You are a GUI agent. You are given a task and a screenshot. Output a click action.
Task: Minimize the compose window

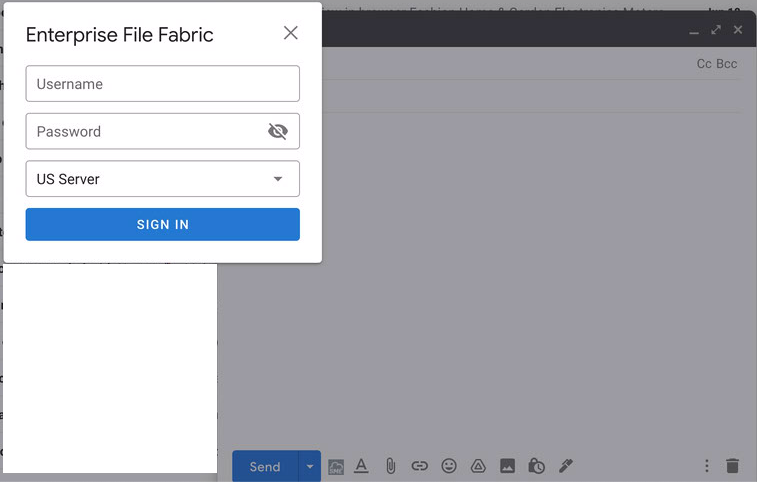point(694,32)
